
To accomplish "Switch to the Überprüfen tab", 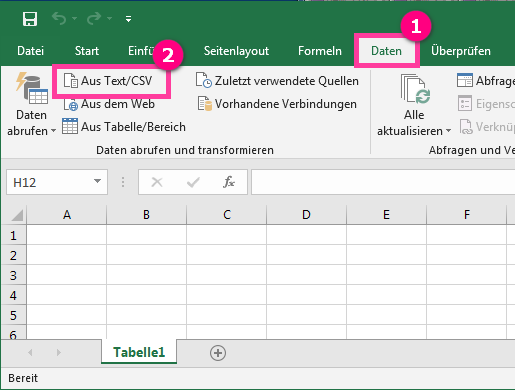I will [461, 51].
